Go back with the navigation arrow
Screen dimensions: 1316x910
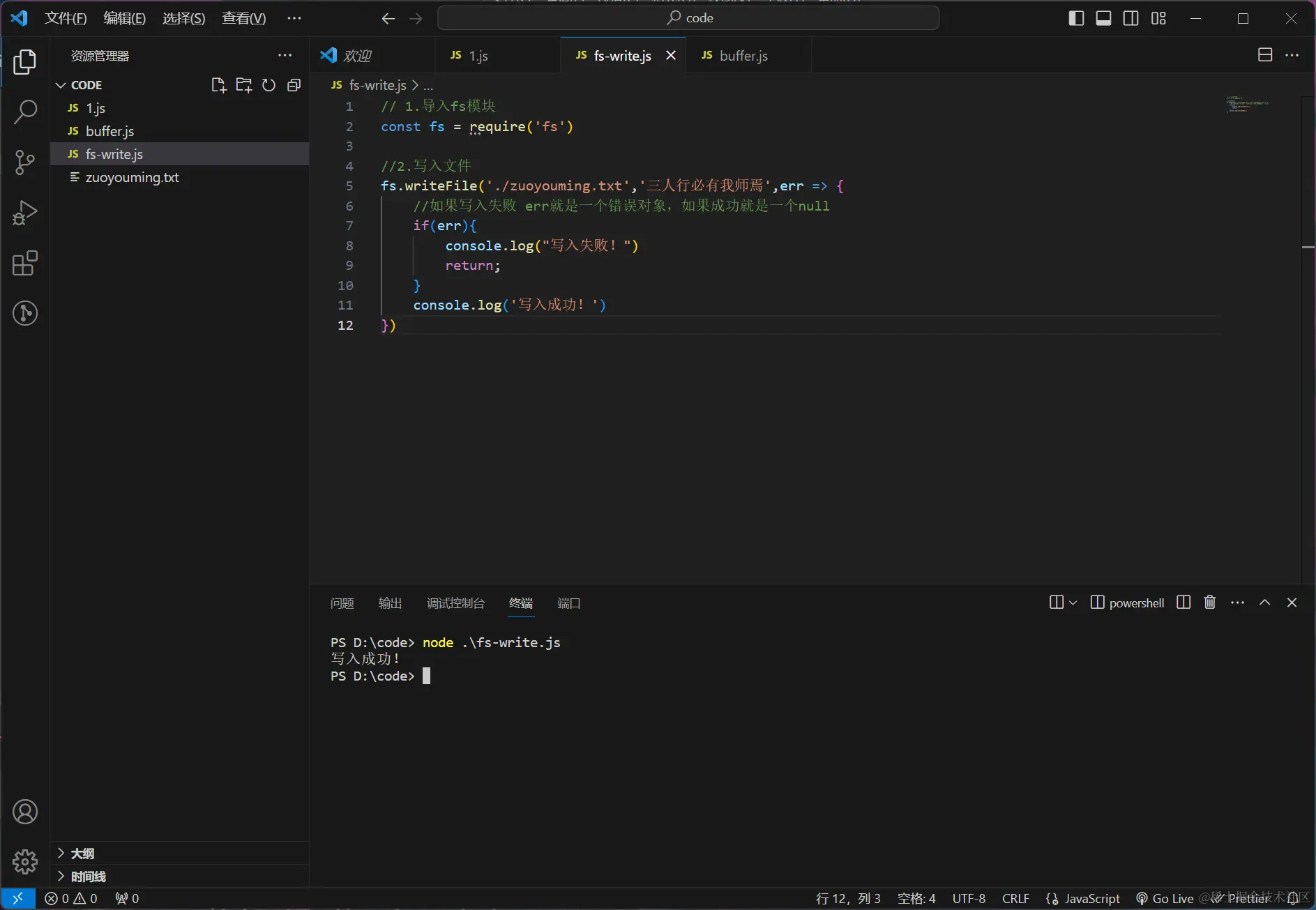[388, 18]
